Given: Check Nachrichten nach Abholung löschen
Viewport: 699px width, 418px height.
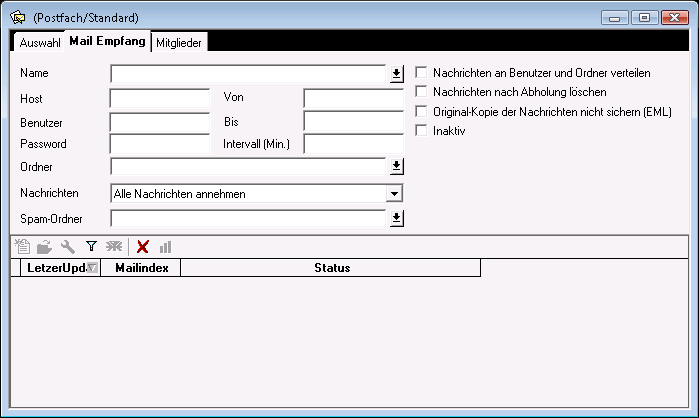Looking at the screenshot, I should point(421,91).
